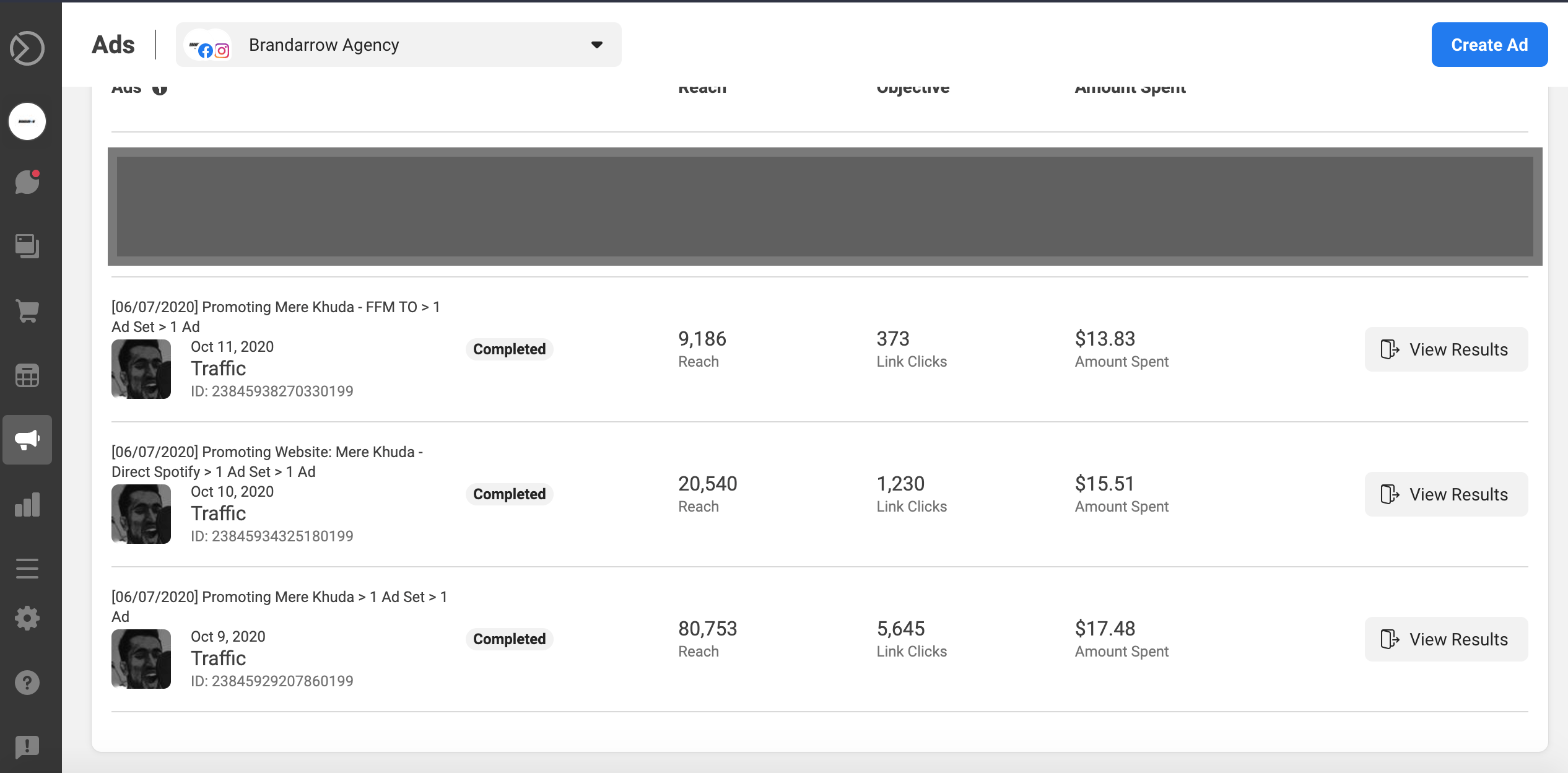Open the More Tools hamburger icon
Screen dimensions: 1568x773
coord(27,569)
